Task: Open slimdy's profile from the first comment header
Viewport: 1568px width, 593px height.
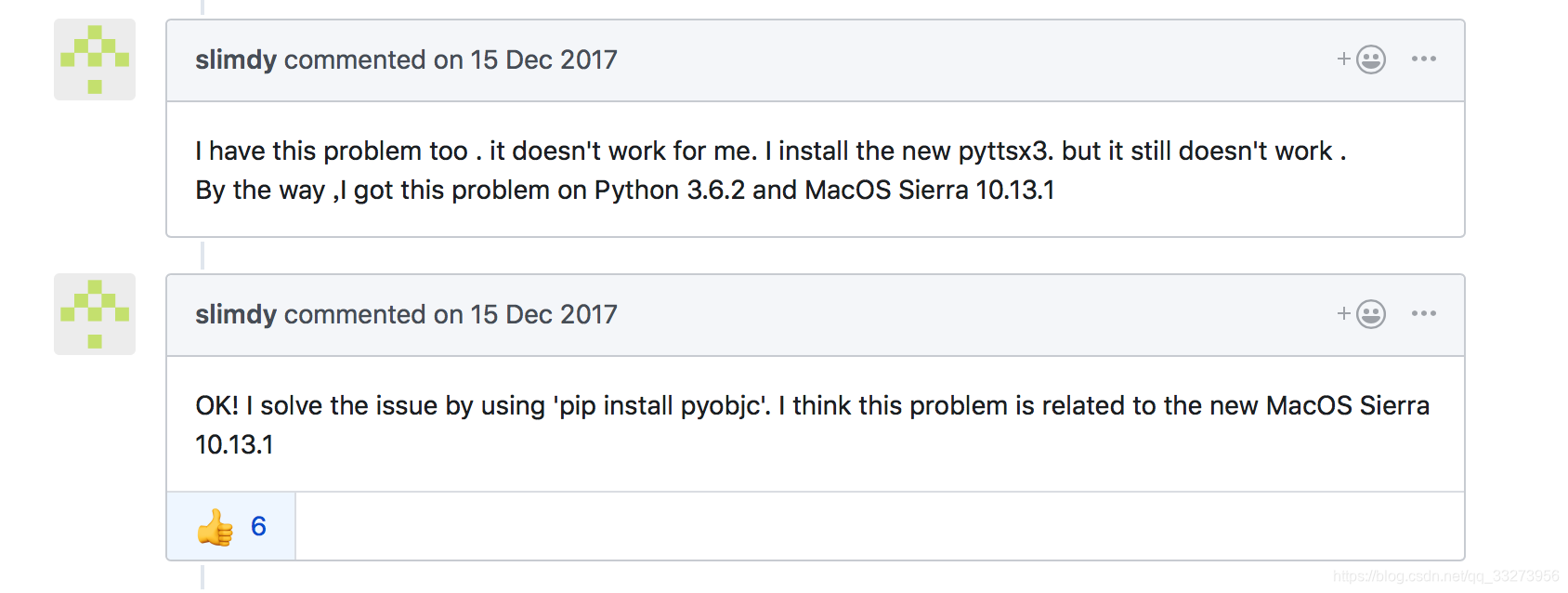Action: 235,59
